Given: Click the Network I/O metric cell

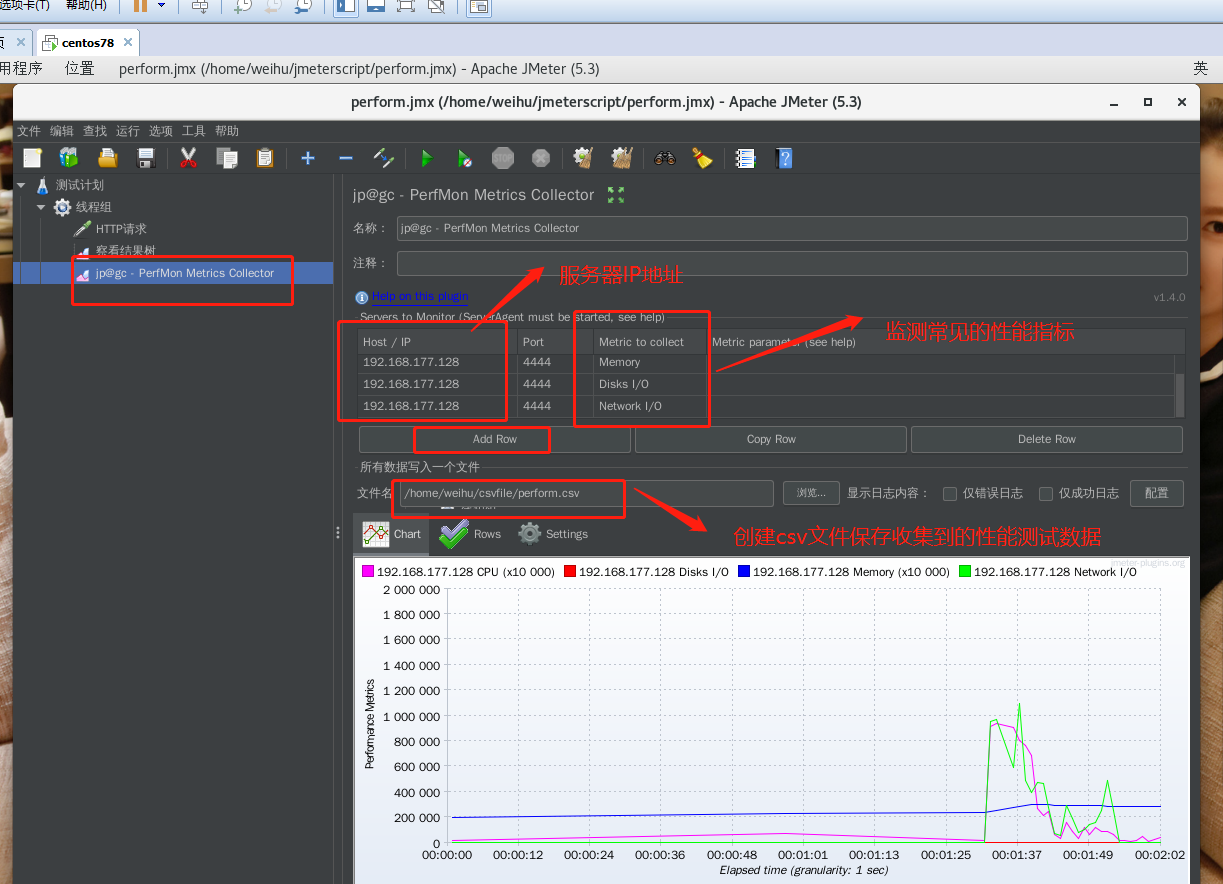Looking at the screenshot, I should 650,406.
